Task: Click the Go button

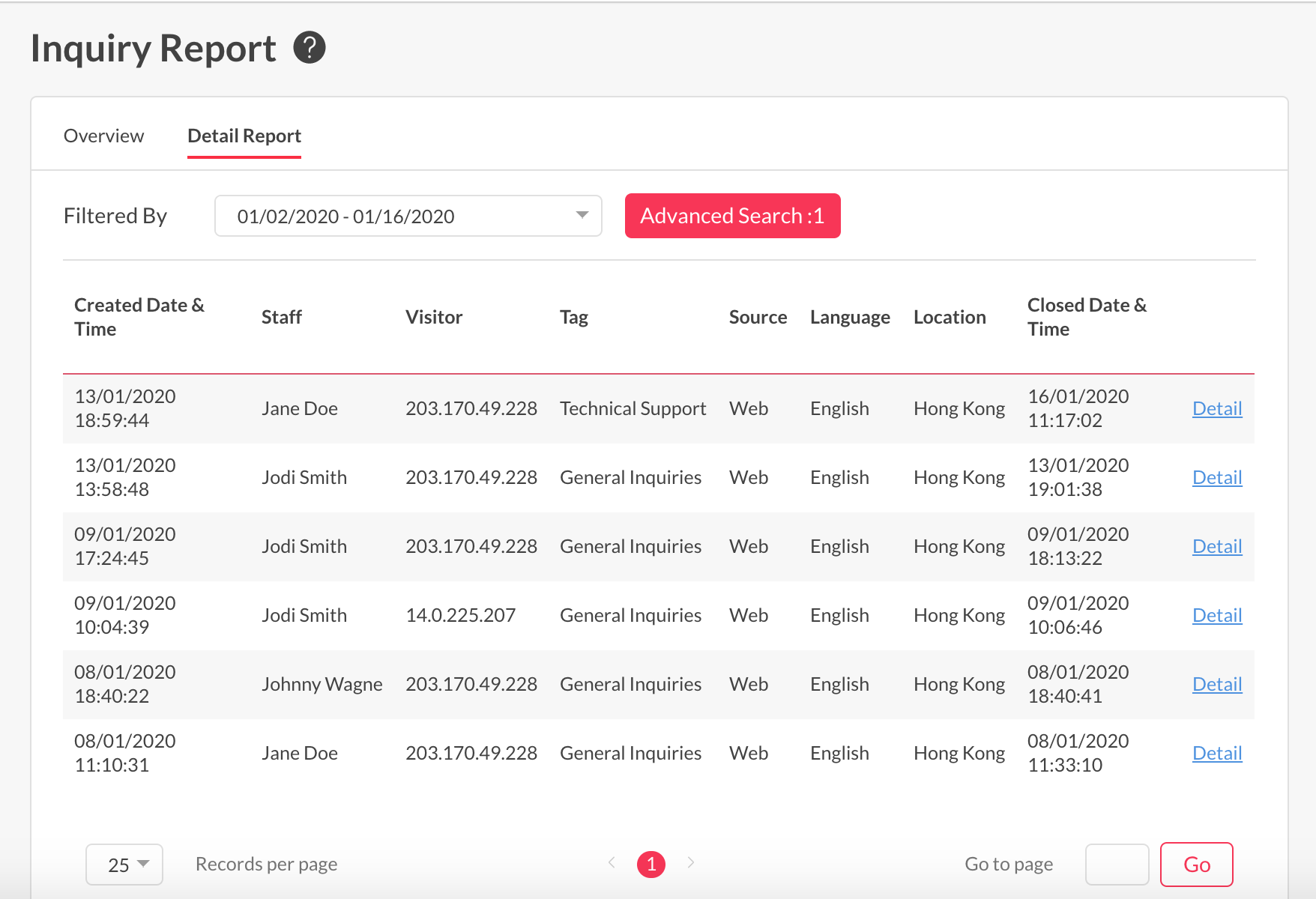Action: point(1197,865)
